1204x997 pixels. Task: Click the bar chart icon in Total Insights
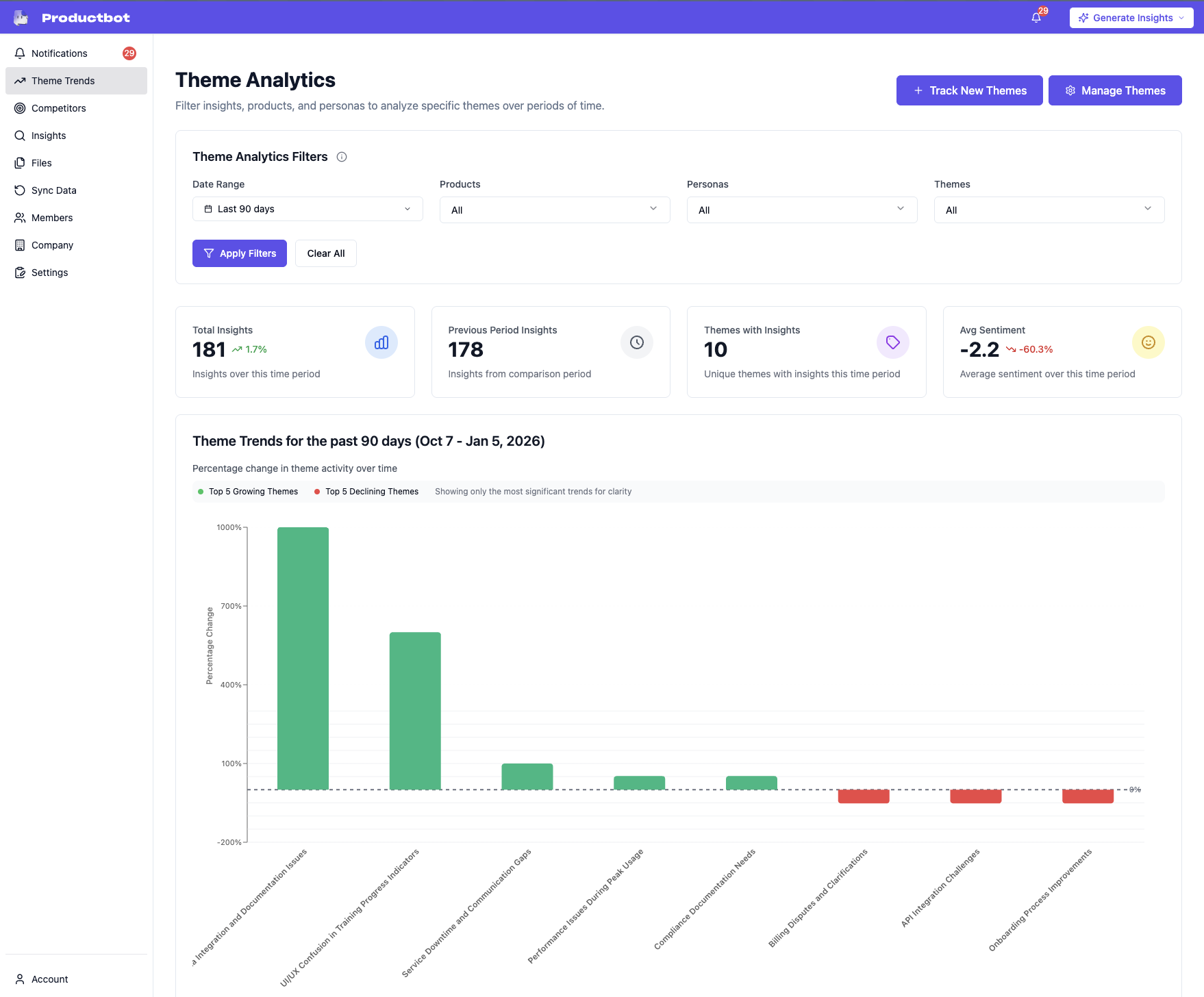click(x=381, y=342)
